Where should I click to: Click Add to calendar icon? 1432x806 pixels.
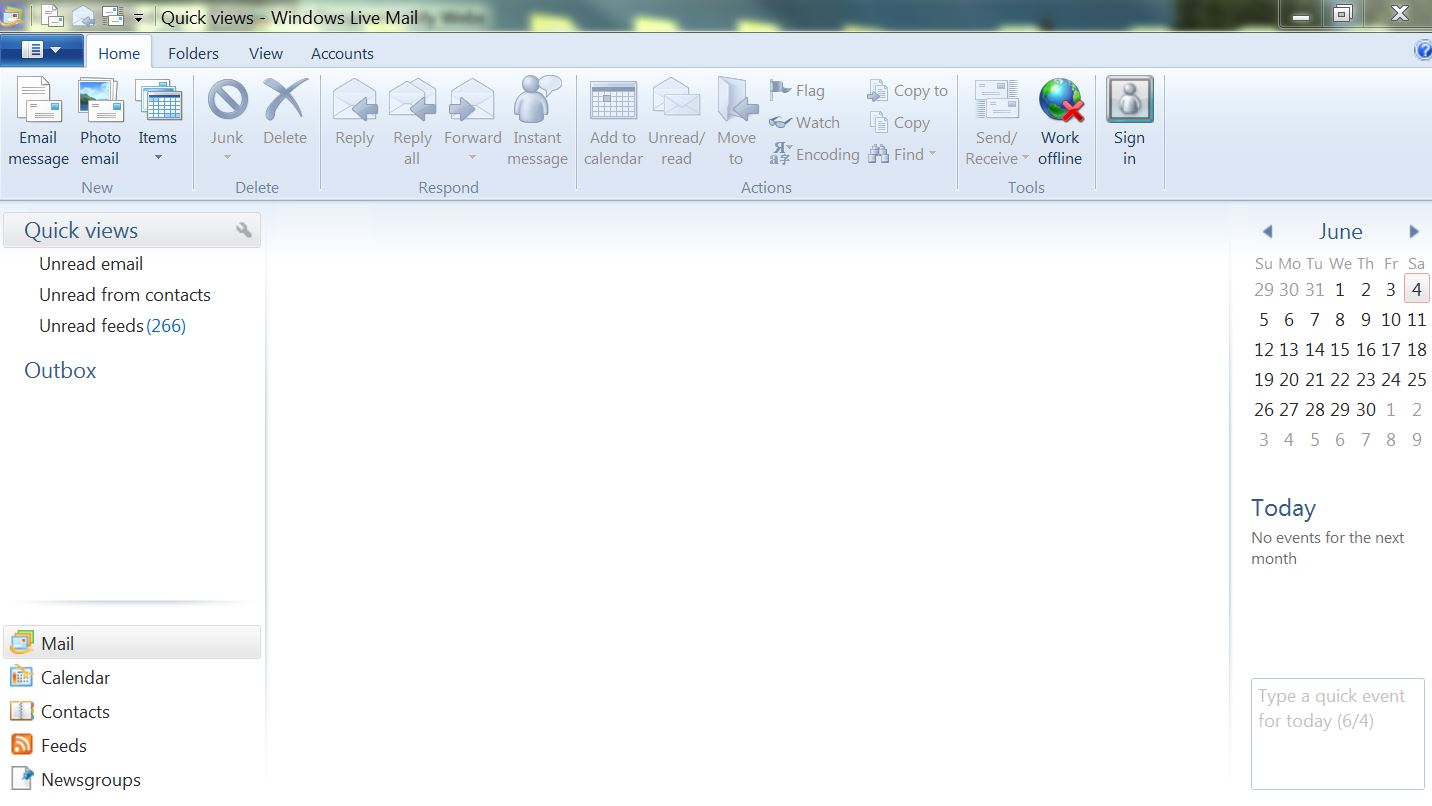click(613, 100)
